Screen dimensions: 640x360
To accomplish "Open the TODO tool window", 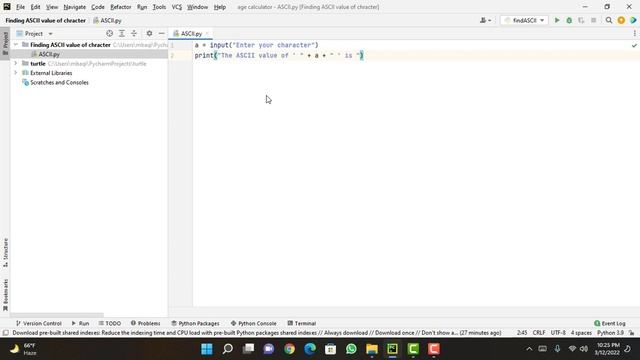I will 109,323.
